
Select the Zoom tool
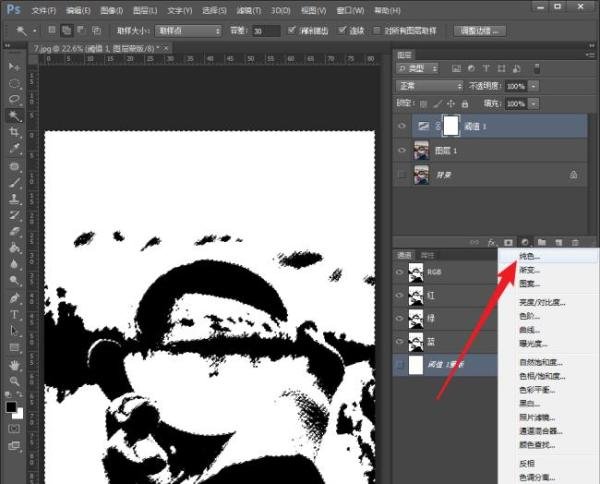(14, 381)
